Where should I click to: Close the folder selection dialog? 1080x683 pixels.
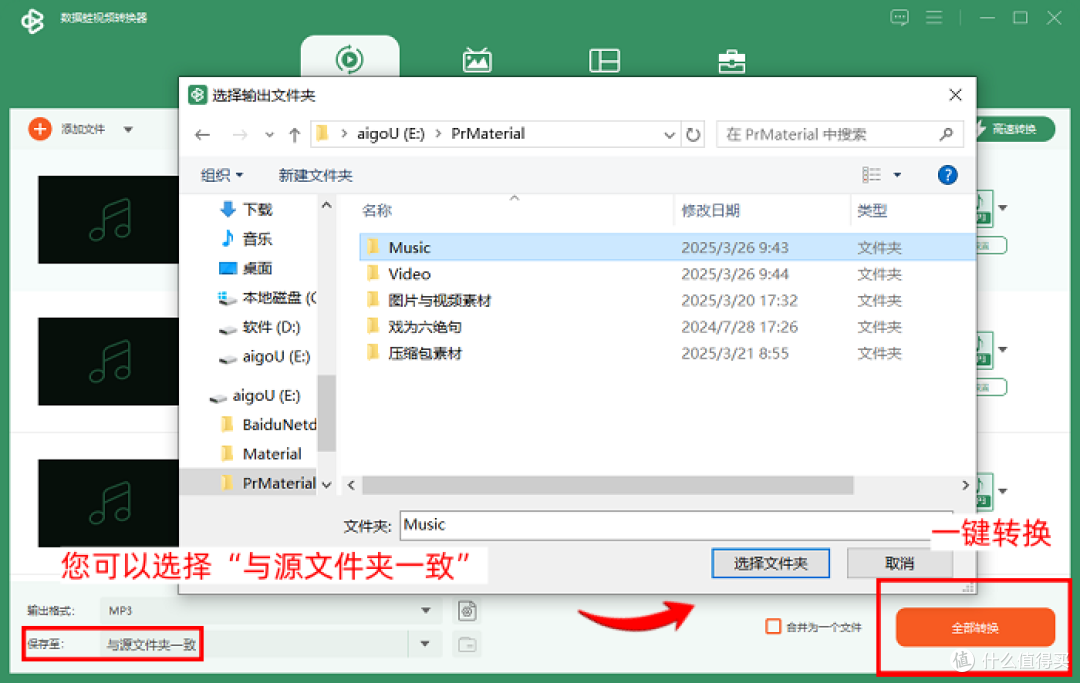pos(955,95)
